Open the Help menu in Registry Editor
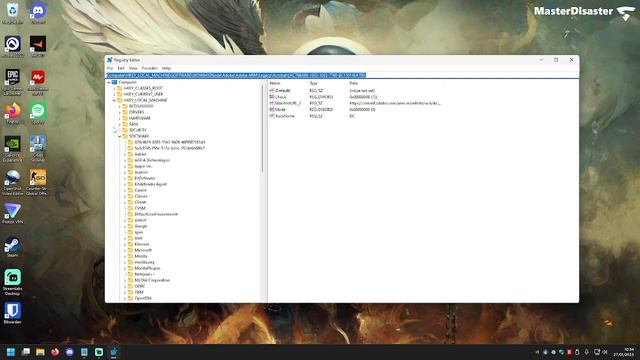Screen dimensions: 640x360 coord(166,68)
